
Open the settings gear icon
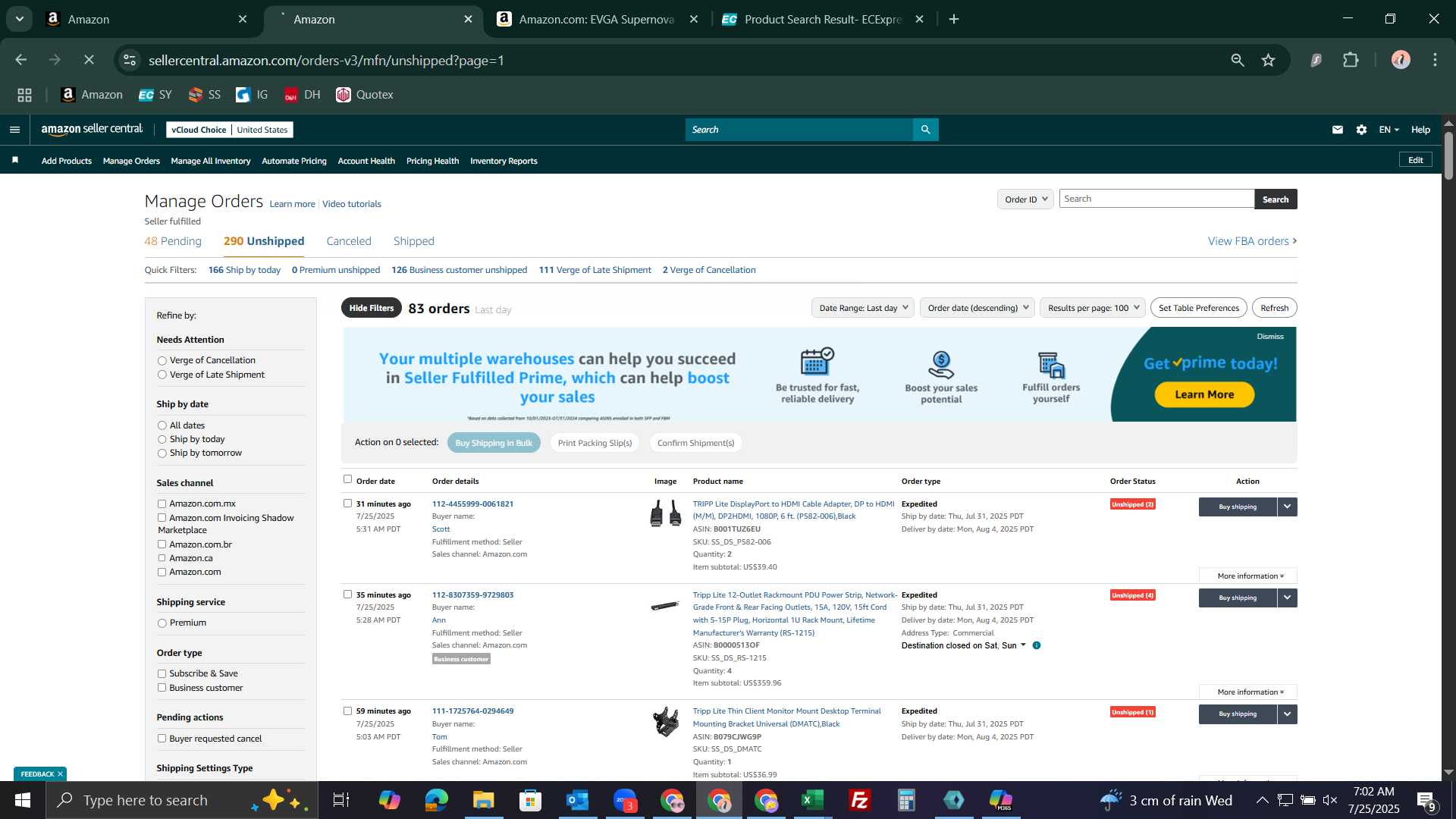pos(1361,130)
